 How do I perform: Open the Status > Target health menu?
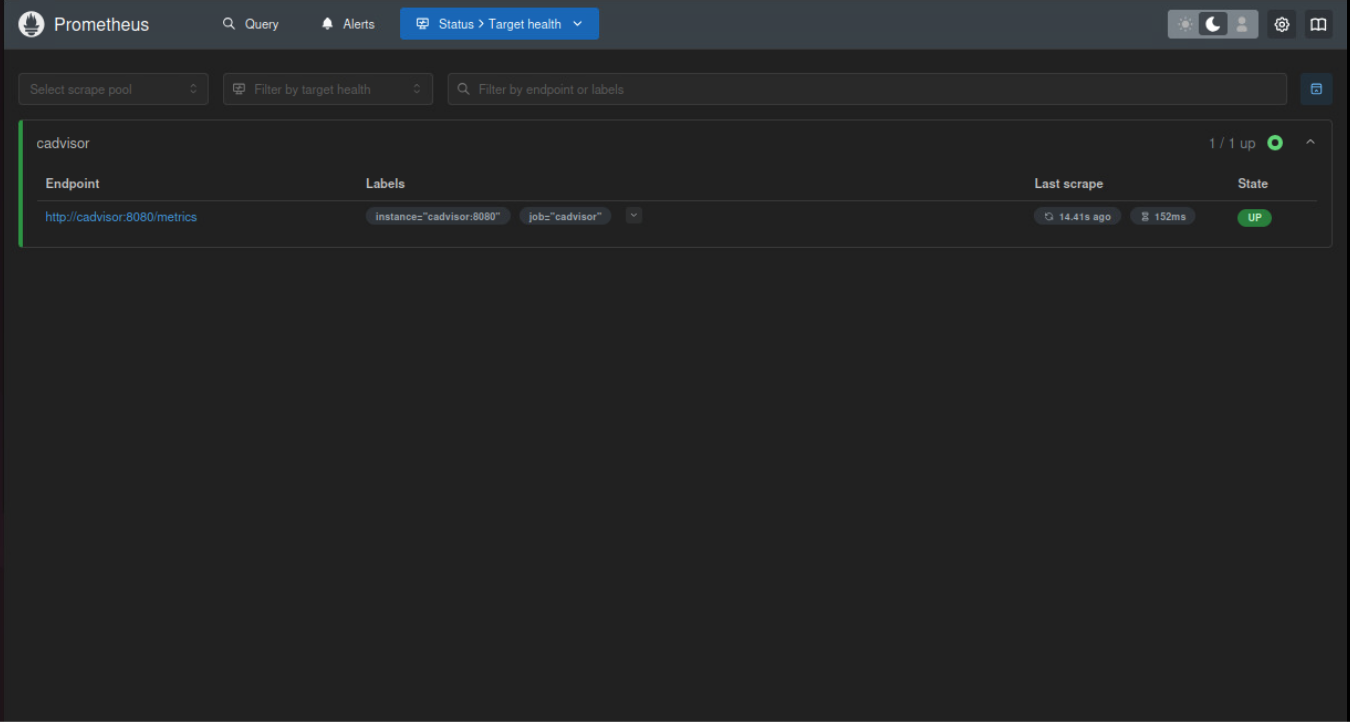point(499,24)
